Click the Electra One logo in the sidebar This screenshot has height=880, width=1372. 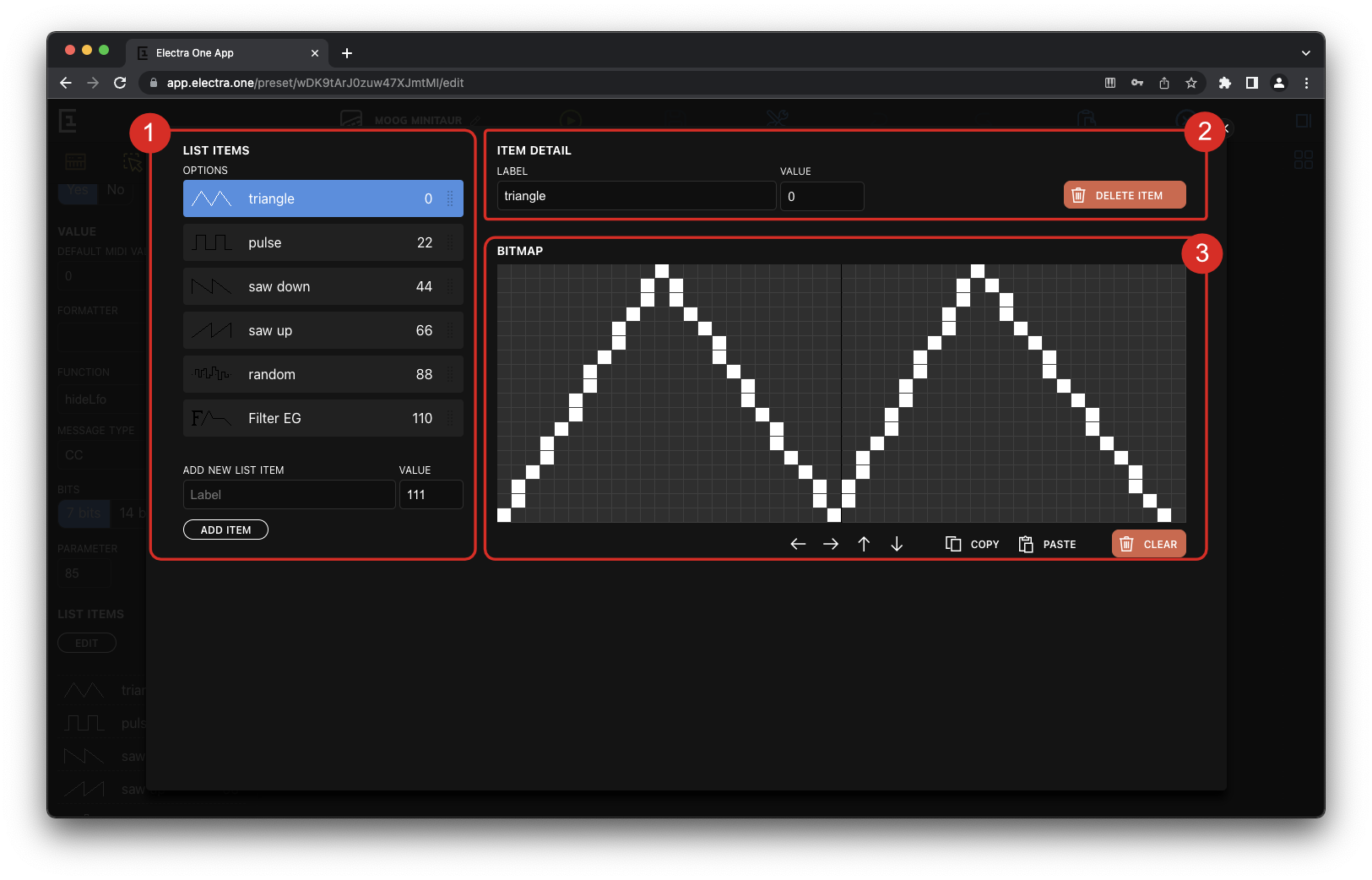(68, 121)
